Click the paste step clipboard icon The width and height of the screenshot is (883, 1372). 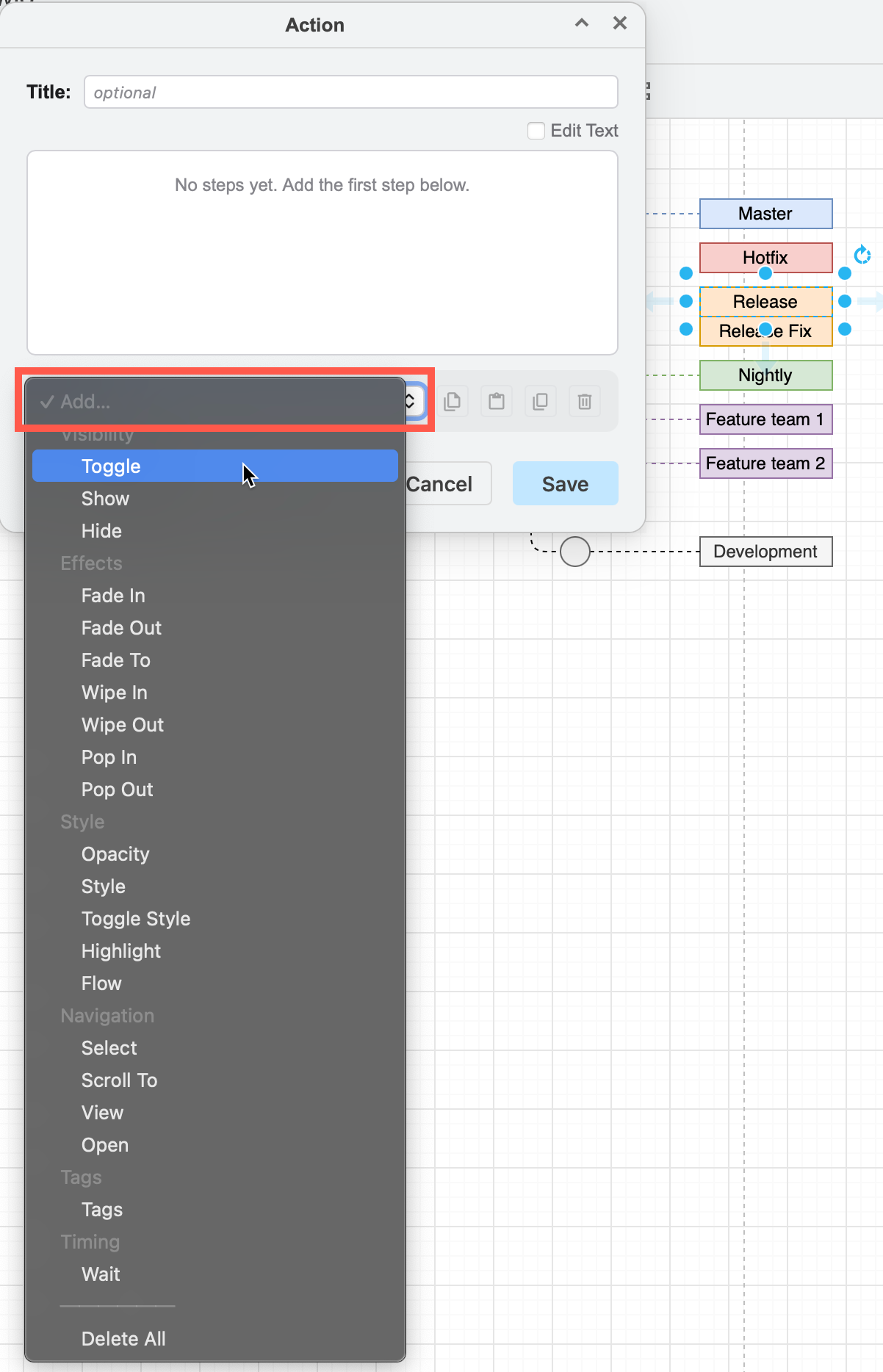[x=497, y=401]
